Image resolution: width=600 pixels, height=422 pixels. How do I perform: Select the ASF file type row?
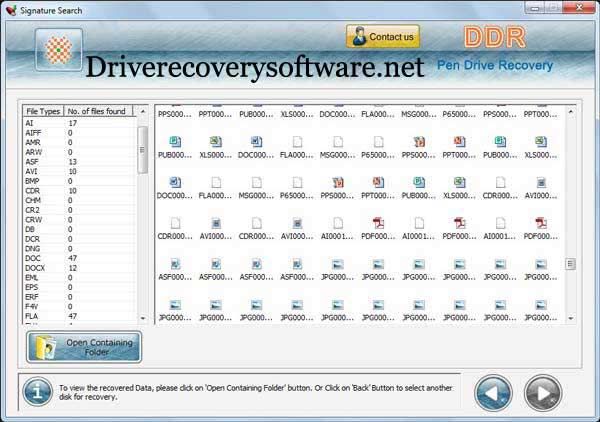(x=79, y=161)
